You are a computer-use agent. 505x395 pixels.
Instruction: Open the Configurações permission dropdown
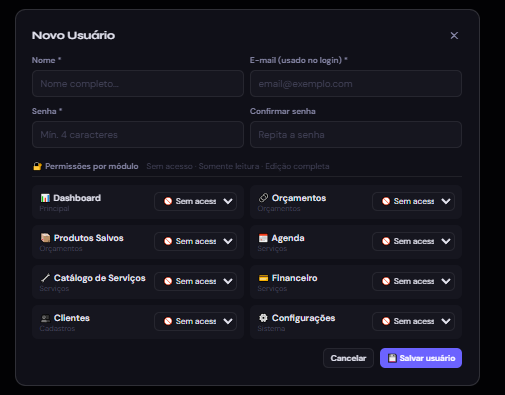coord(413,321)
